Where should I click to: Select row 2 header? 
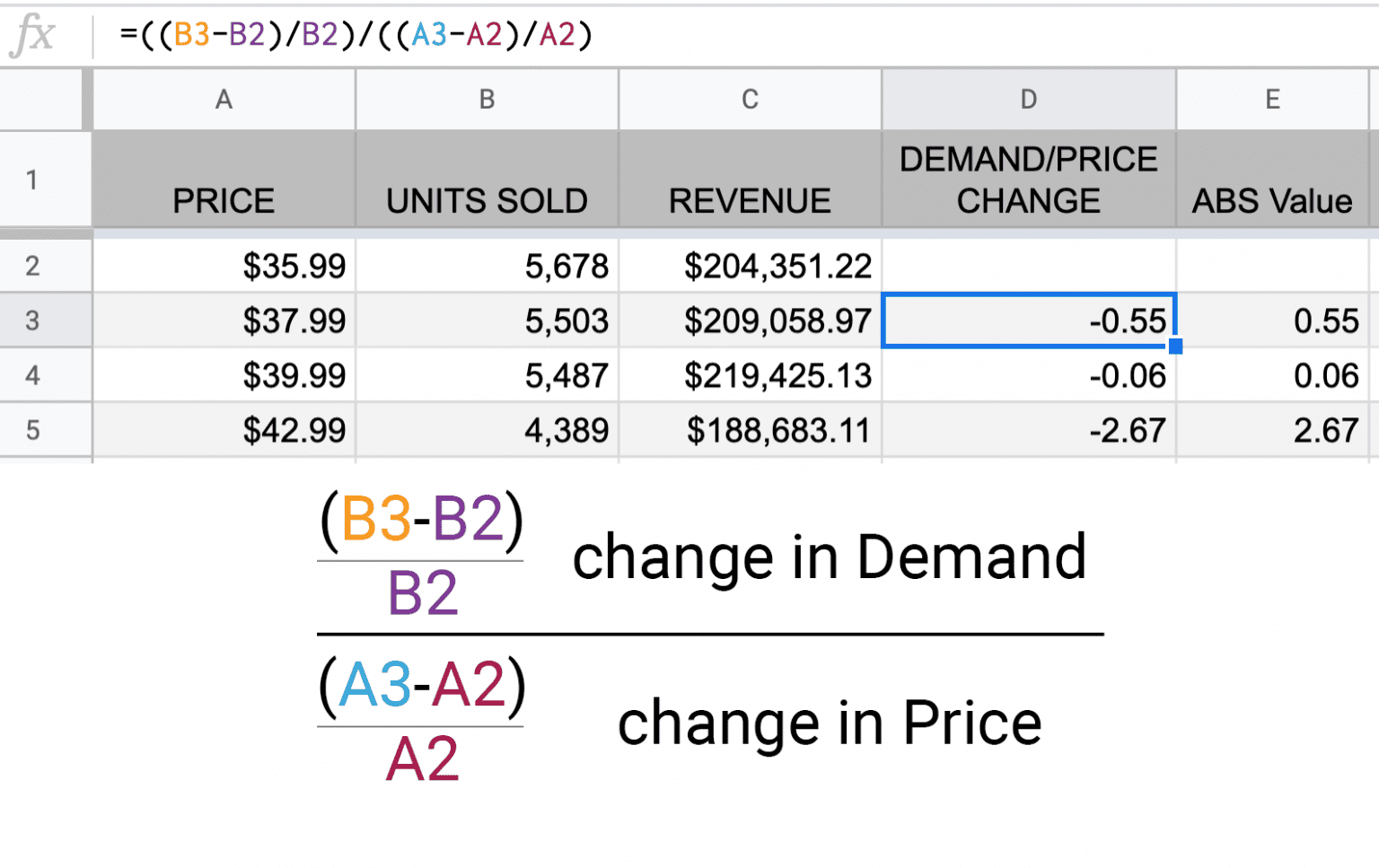tap(33, 266)
